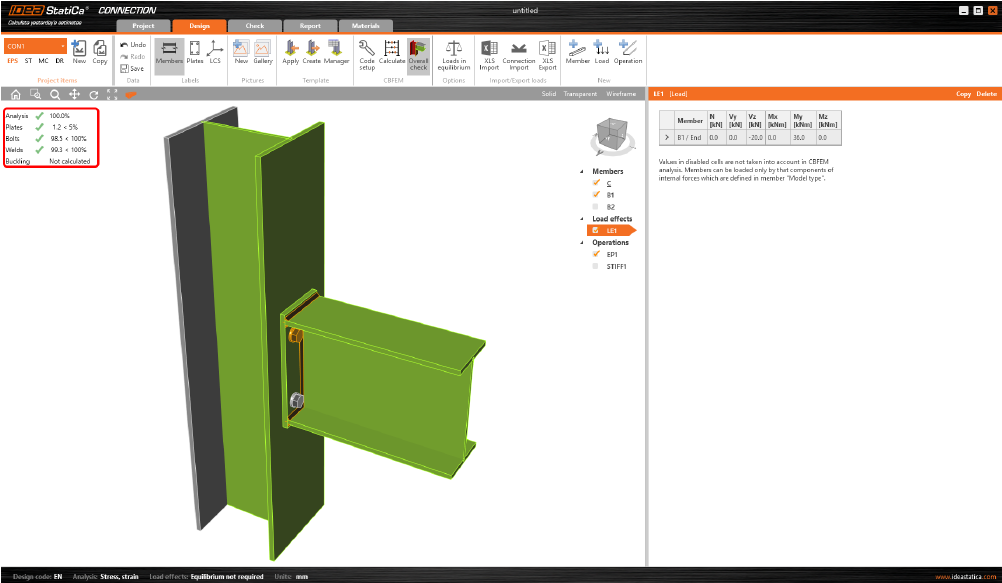Show LCS axes labels
The width and height of the screenshot is (1002, 583).
coord(215,51)
